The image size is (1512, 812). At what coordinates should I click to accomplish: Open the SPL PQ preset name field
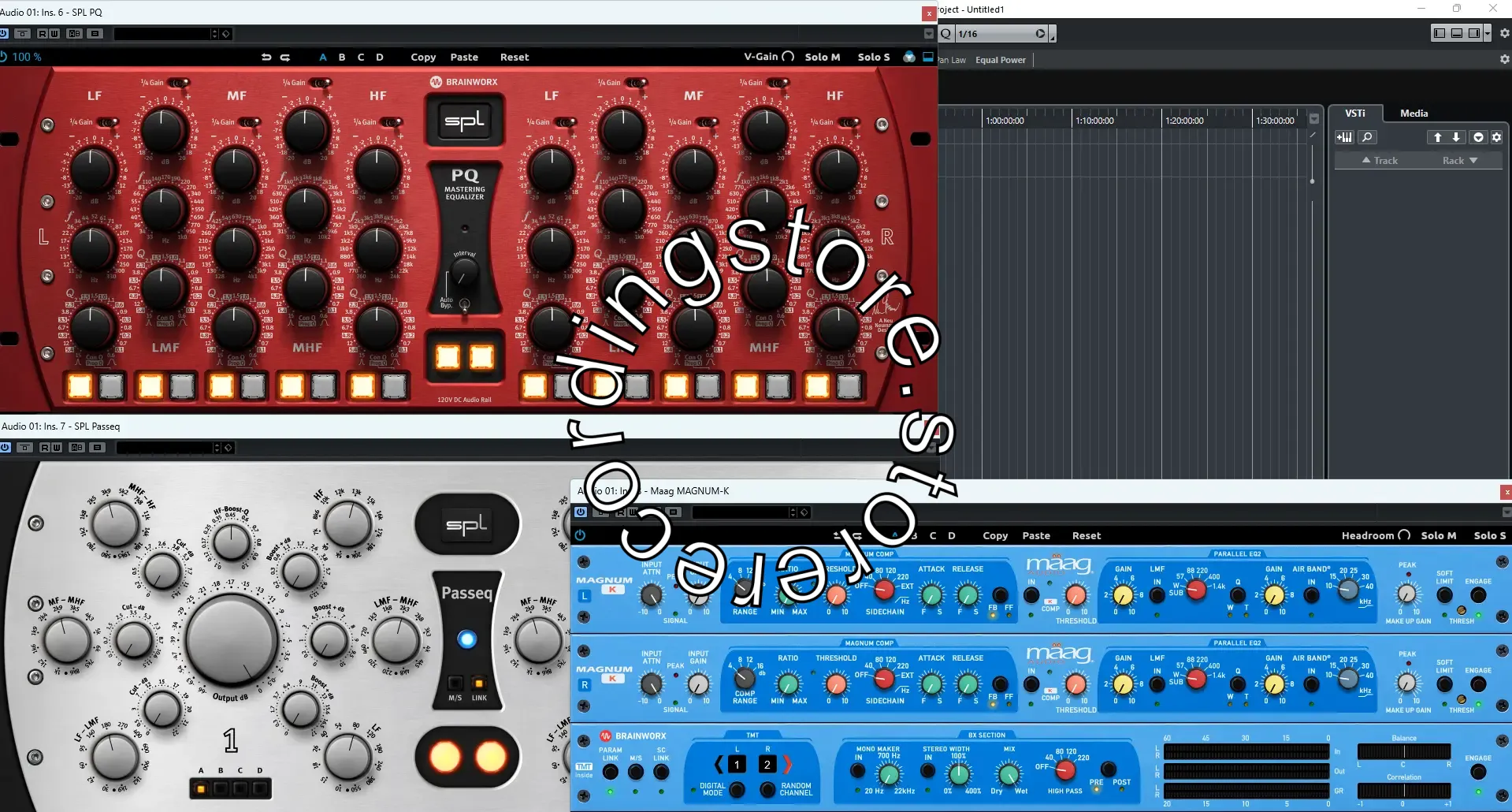162,34
